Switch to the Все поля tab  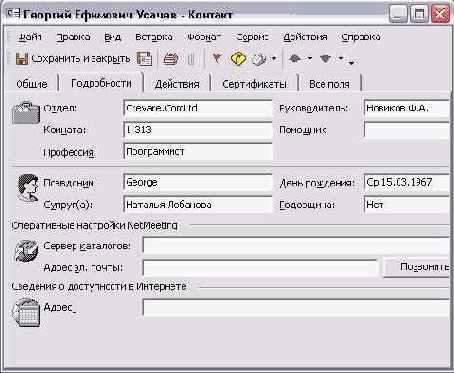coord(329,84)
